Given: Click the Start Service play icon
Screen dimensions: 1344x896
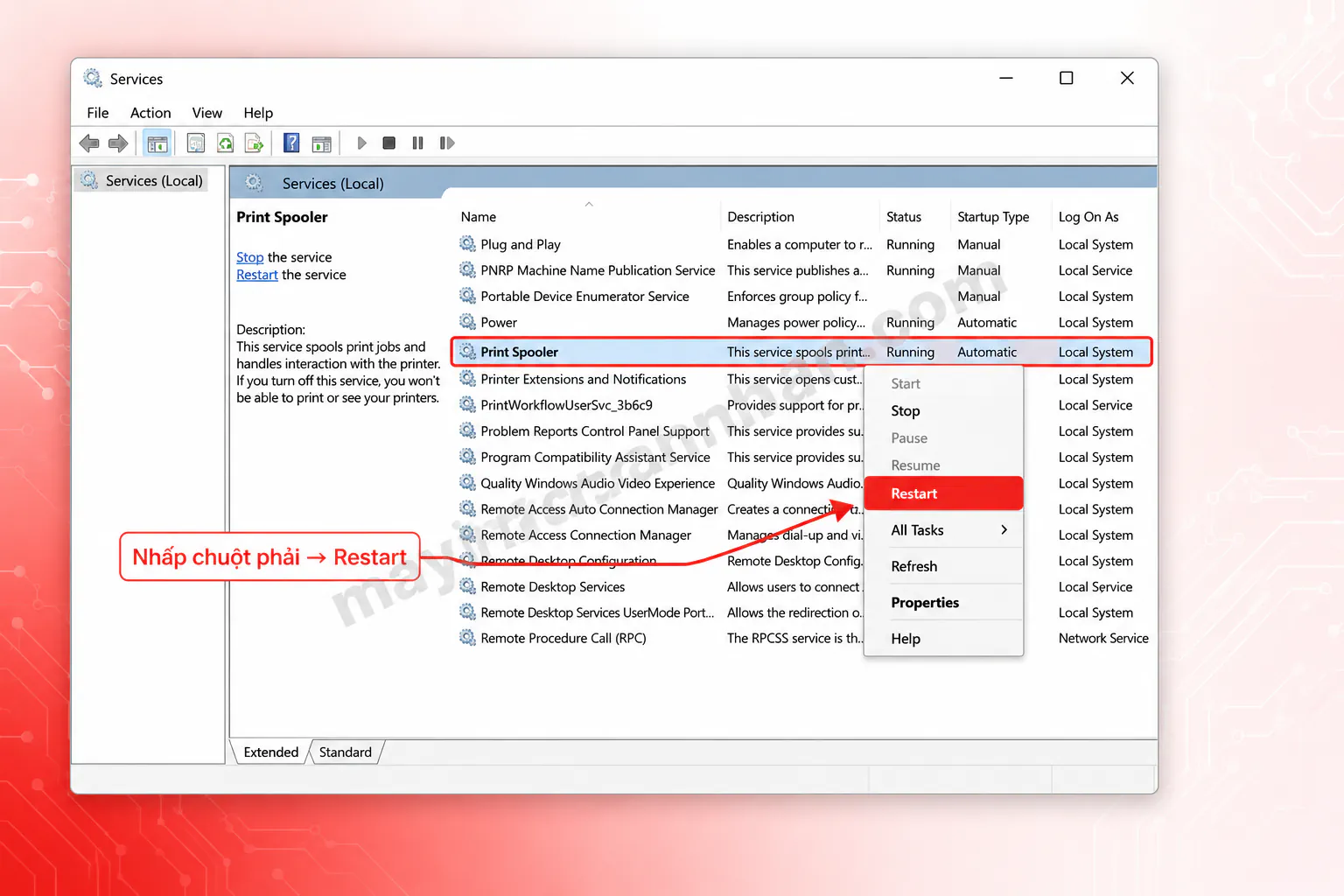Looking at the screenshot, I should [361, 143].
